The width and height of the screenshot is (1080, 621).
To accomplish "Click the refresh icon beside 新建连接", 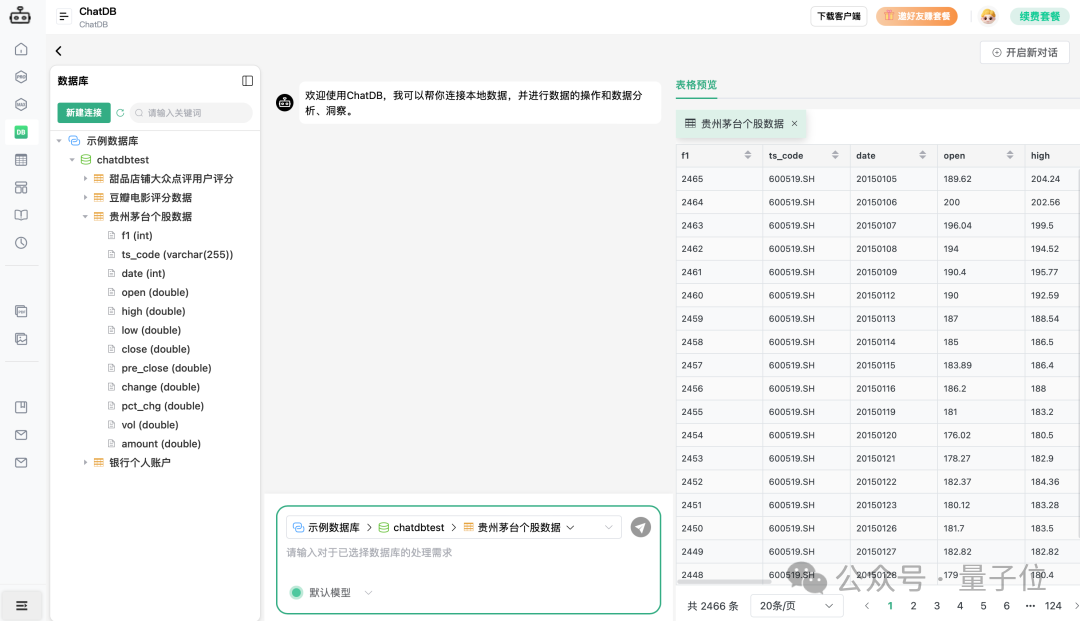I will coord(120,112).
